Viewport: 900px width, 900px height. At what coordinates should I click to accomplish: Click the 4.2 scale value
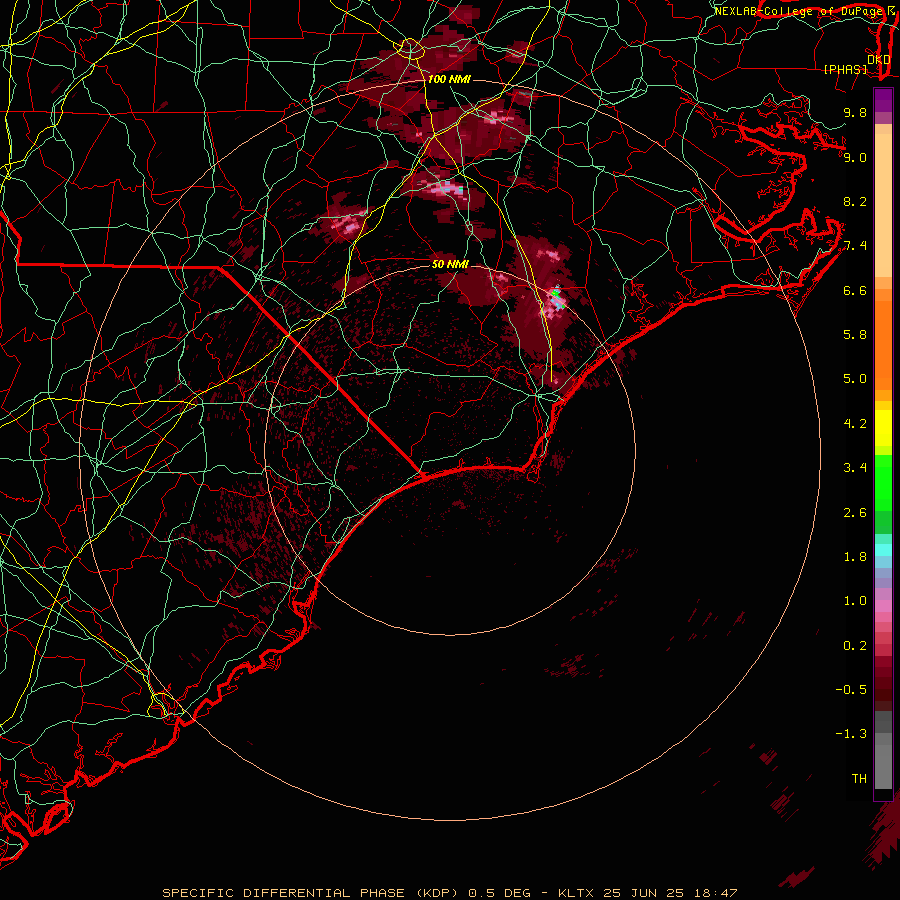tap(855, 424)
